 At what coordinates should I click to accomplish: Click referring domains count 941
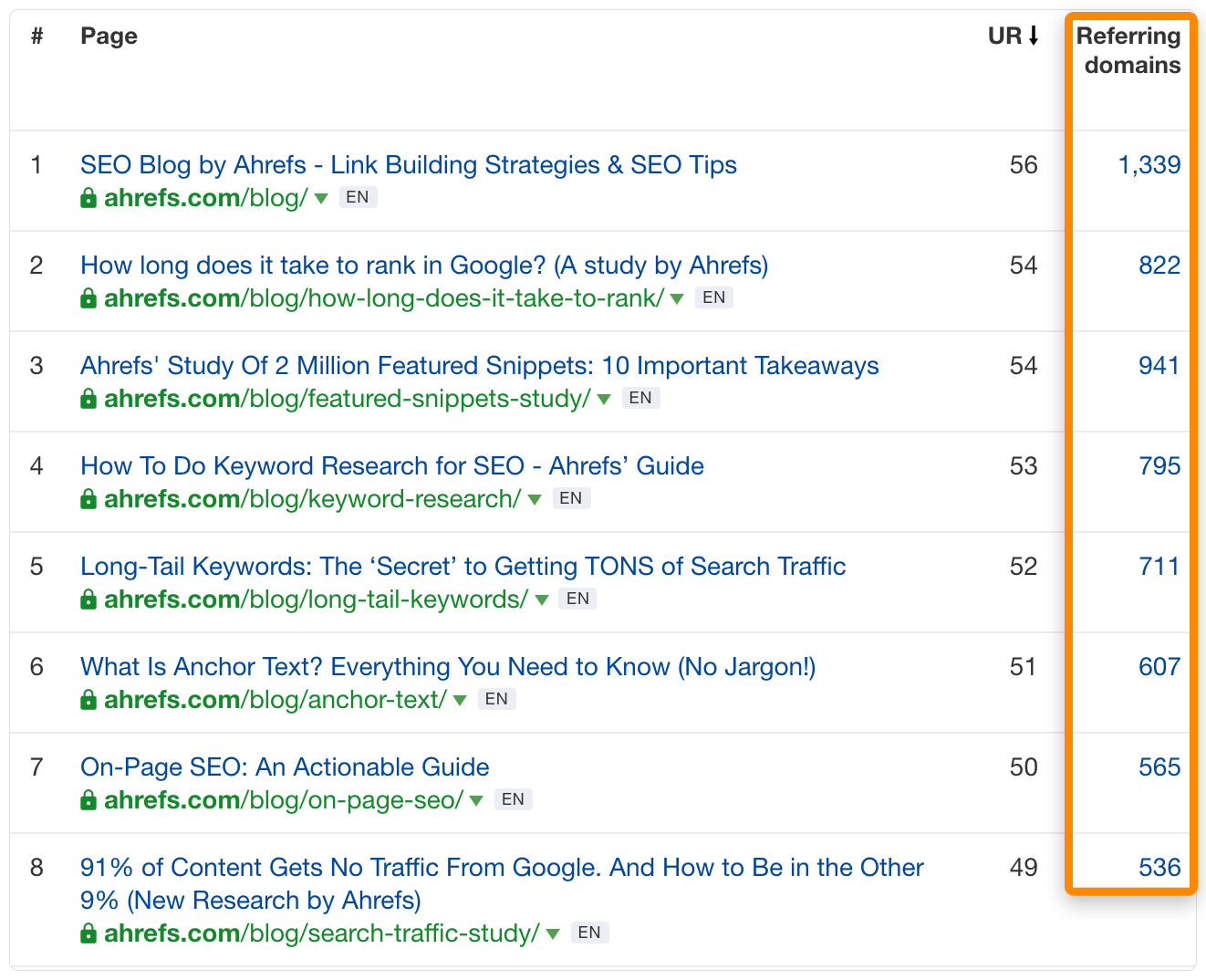pyautogui.click(x=1159, y=366)
